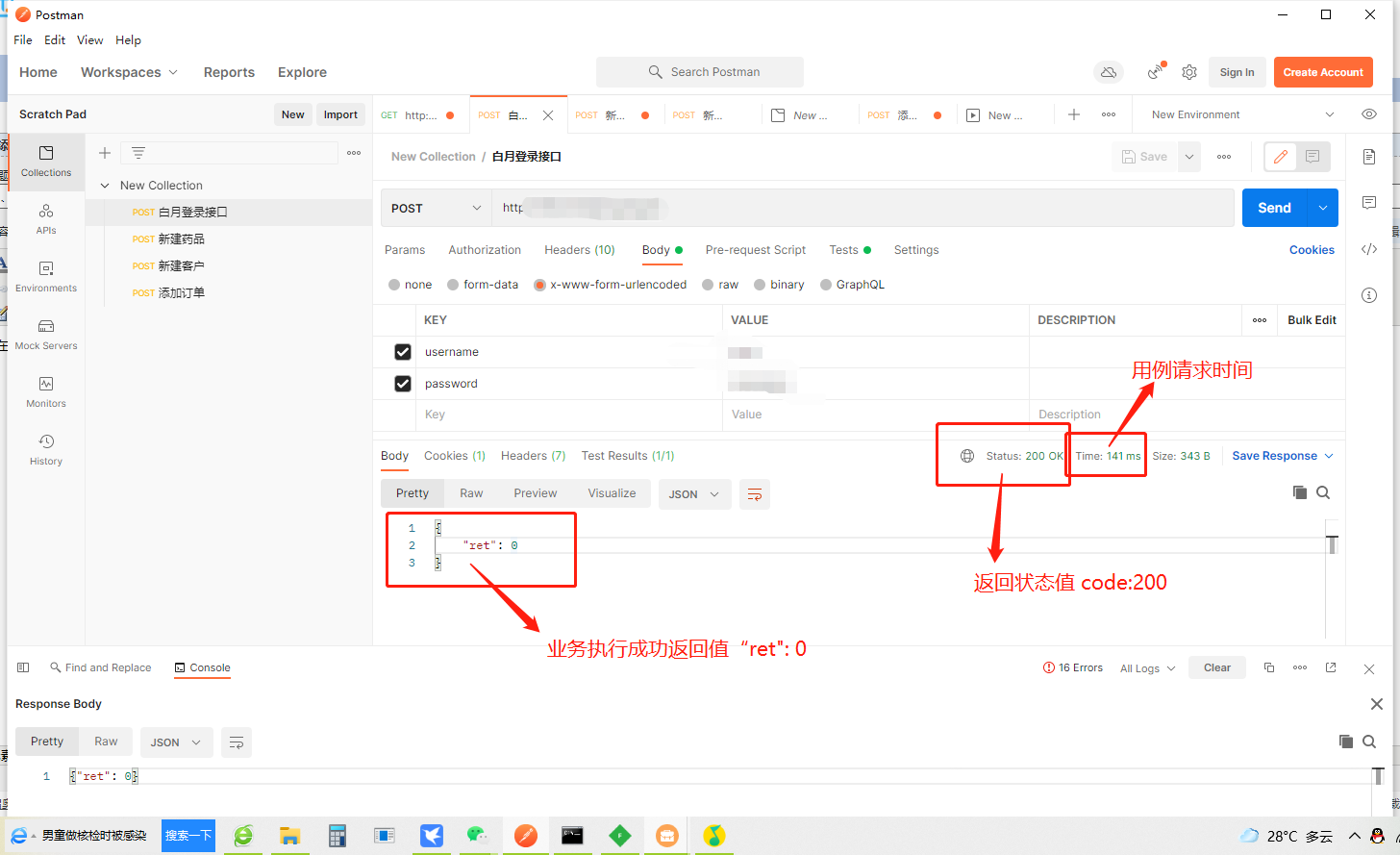The width and height of the screenshot is (1400, 855).
Task: Open the POST method dropdown
Action: pyautogui.click(x=437, y=208)
